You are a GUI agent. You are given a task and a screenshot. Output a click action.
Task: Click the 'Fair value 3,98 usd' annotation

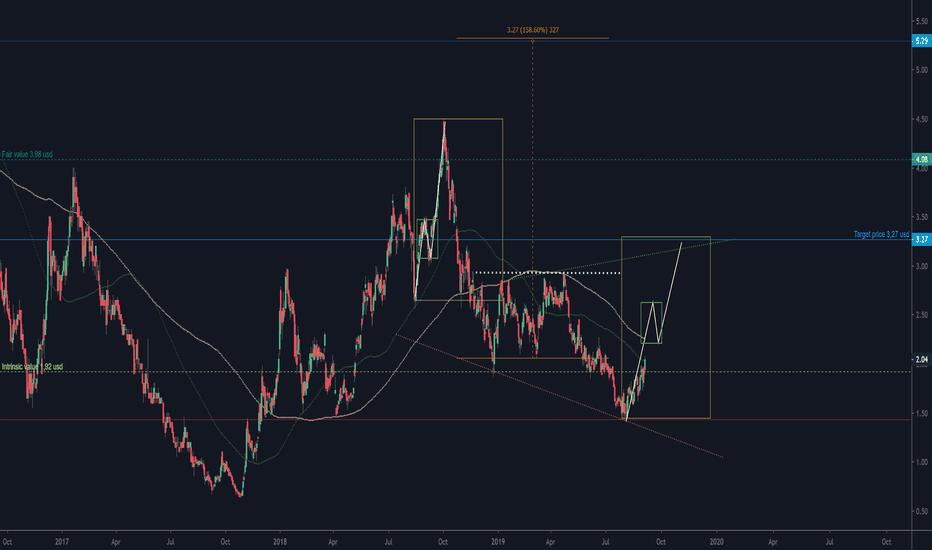(x=27, y=154)
